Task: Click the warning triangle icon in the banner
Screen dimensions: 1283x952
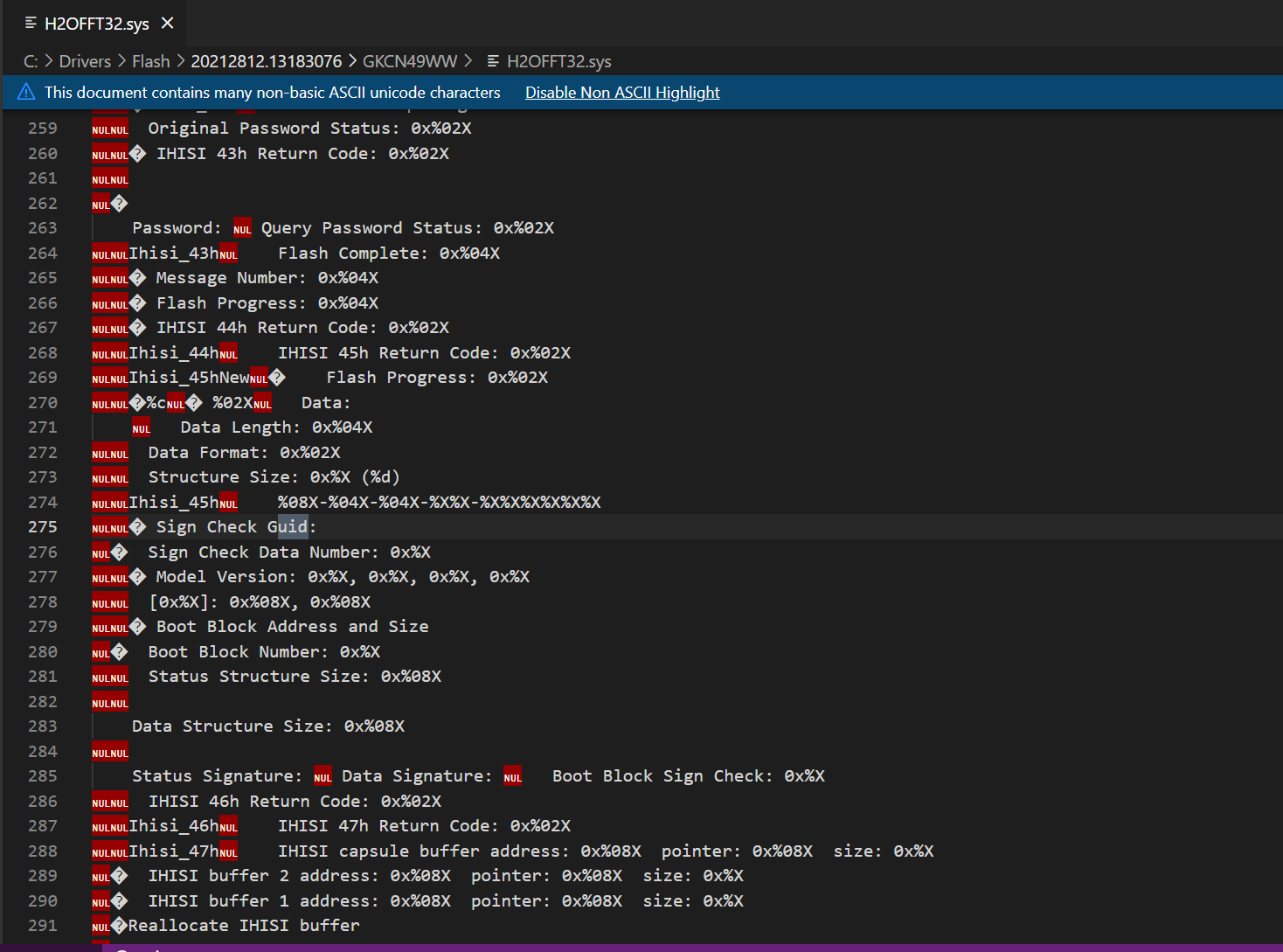Action: pos(26,92)
